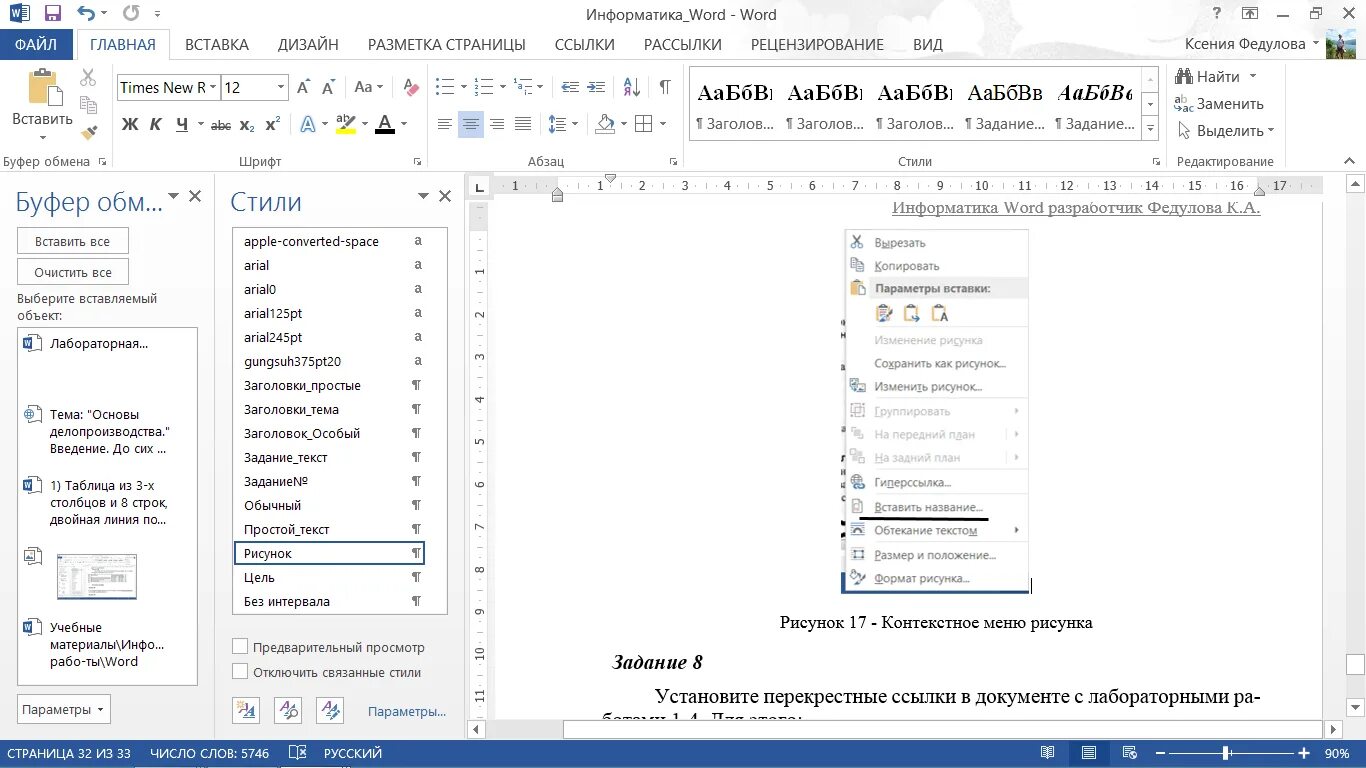Enable Предварительный просмотр checkbox
The width and height of the screenshot is (1366, 768).
(240, 647)
